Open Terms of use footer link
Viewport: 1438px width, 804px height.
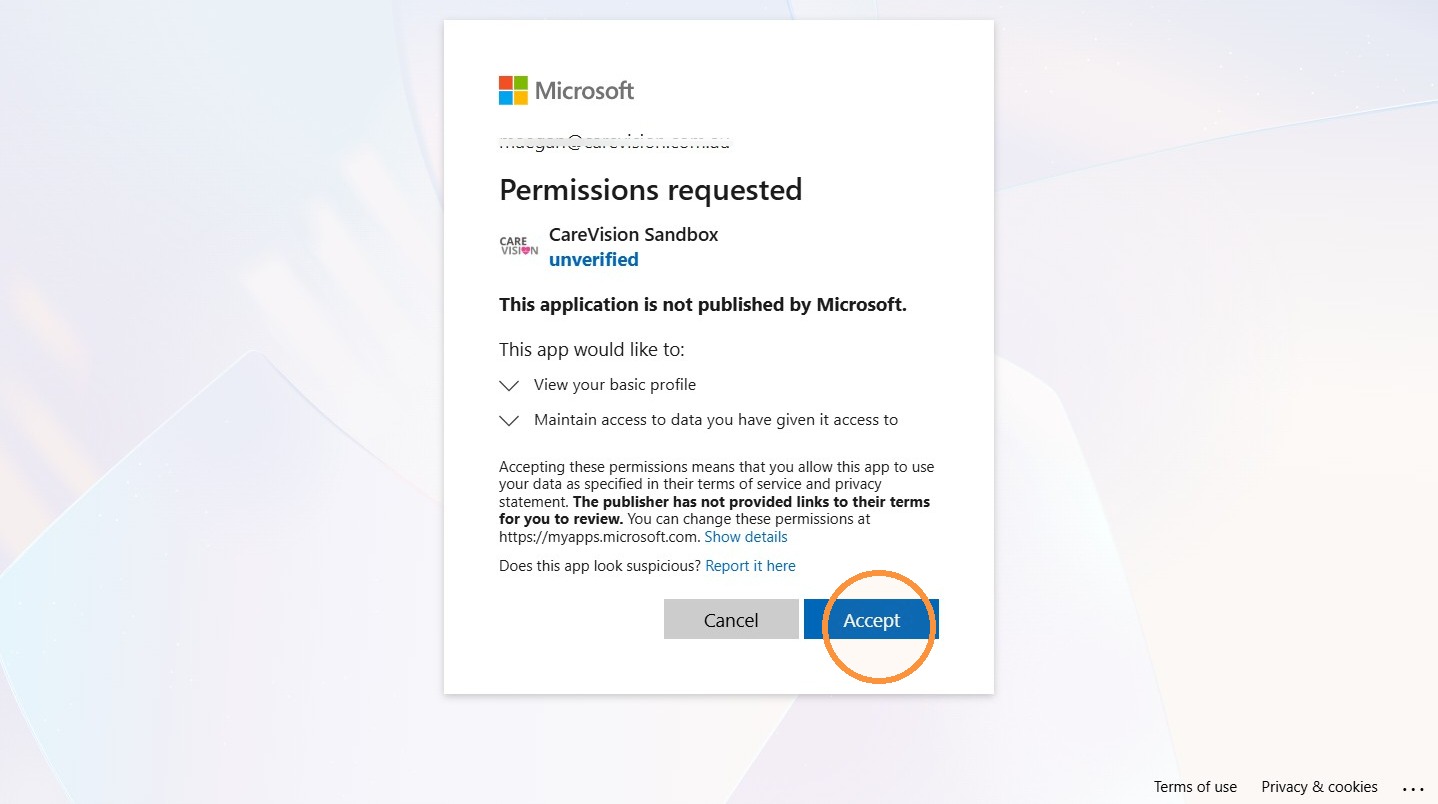pos(1195,787)
